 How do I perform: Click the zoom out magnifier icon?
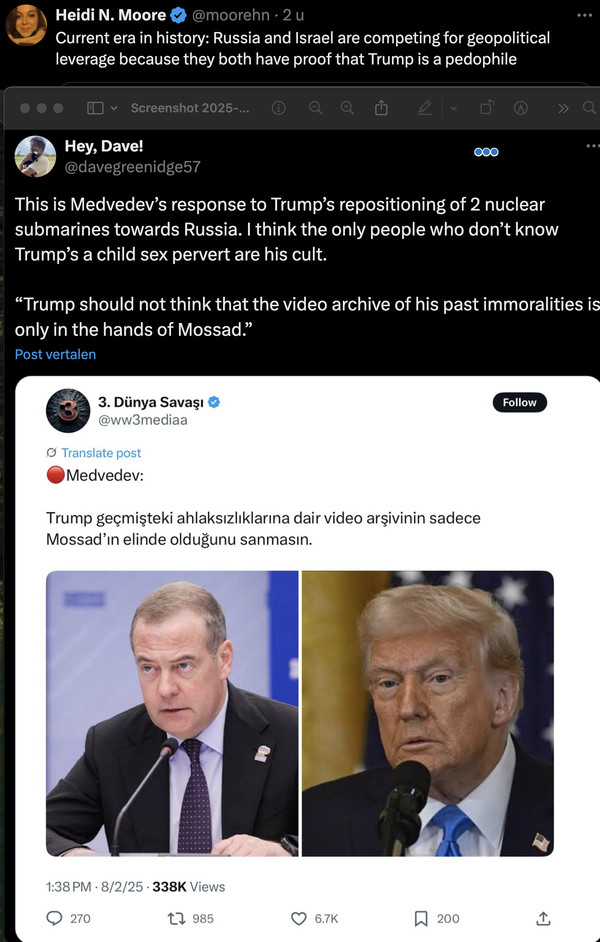click(x=315, y=108)
